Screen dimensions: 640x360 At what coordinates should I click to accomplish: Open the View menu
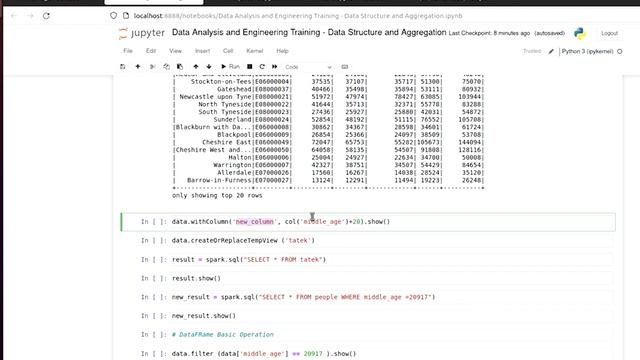click(x=175, y=51)
